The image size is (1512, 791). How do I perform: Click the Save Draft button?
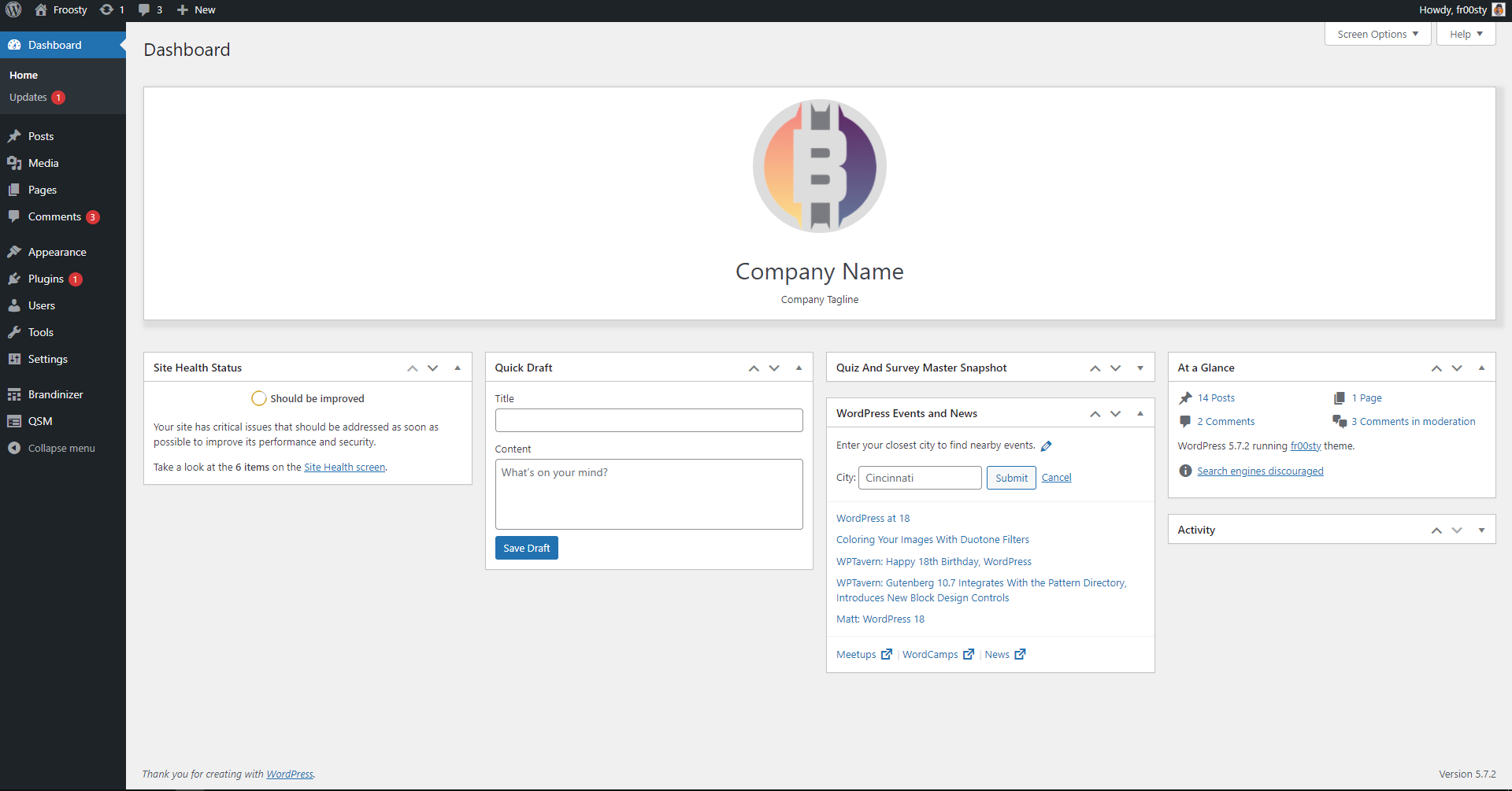point(527,548)
